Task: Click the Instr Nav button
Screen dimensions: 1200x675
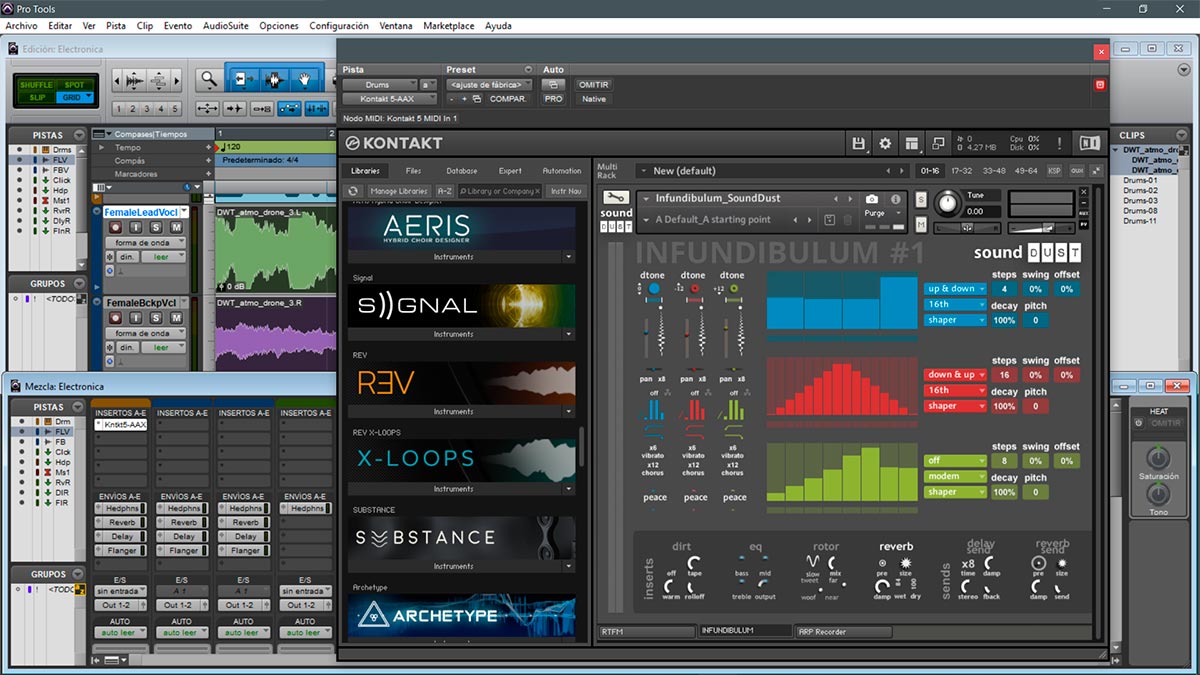Action: coord(567,191)
